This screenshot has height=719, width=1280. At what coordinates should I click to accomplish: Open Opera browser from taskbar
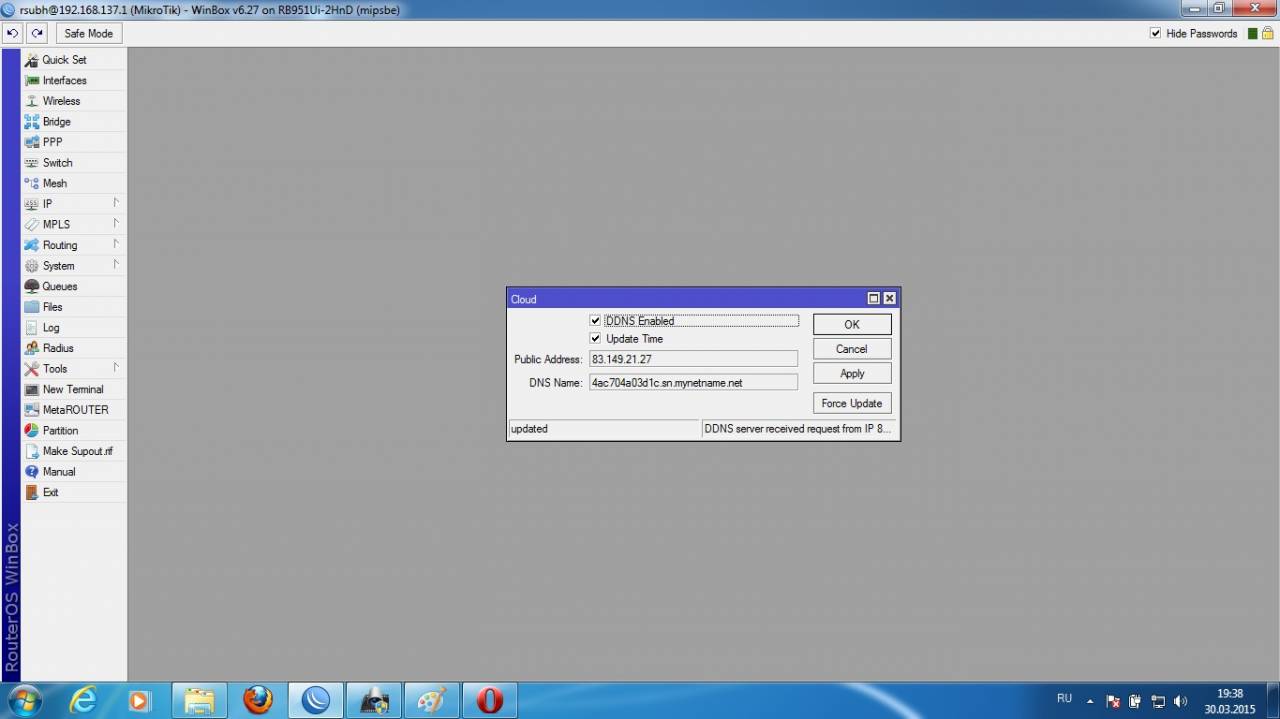click(x=489, y=700)
